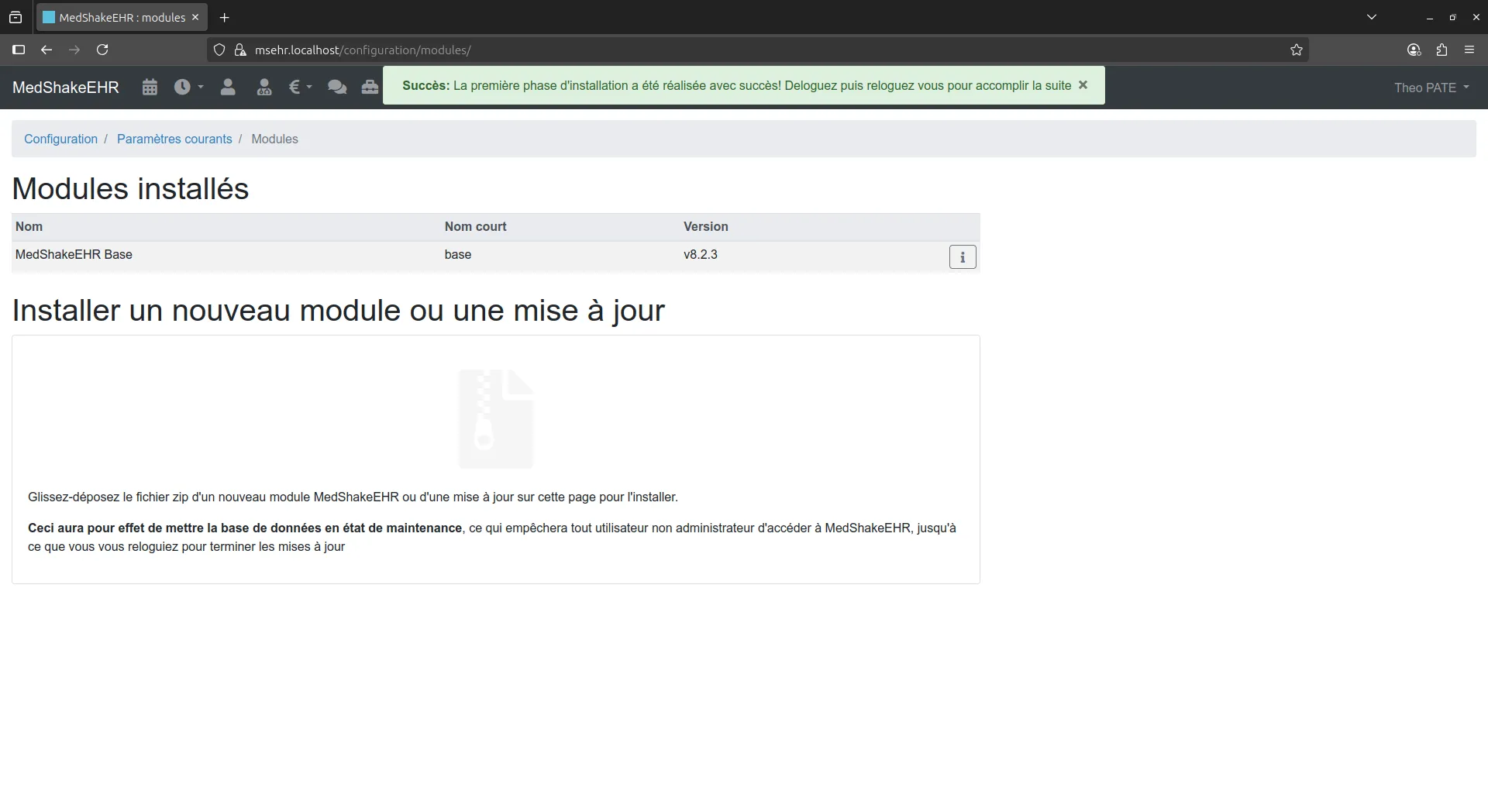
Task: Show the zip module info icon
Action: coord(961,256)
